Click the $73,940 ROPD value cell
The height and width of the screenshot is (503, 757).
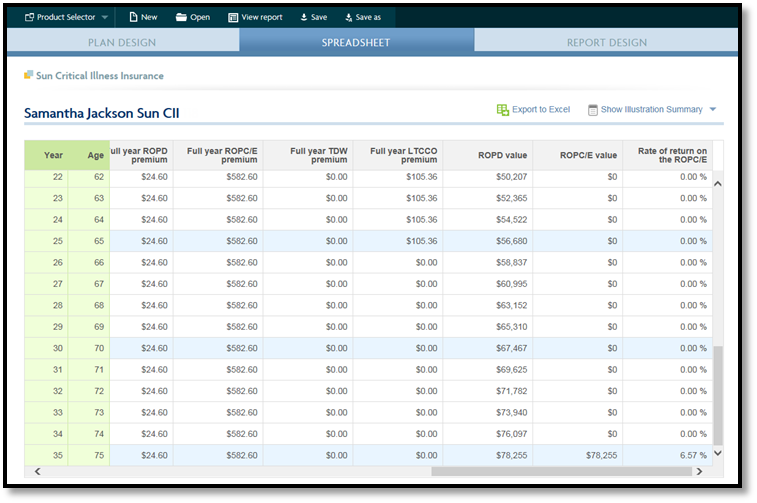click(x=488, y=412)
